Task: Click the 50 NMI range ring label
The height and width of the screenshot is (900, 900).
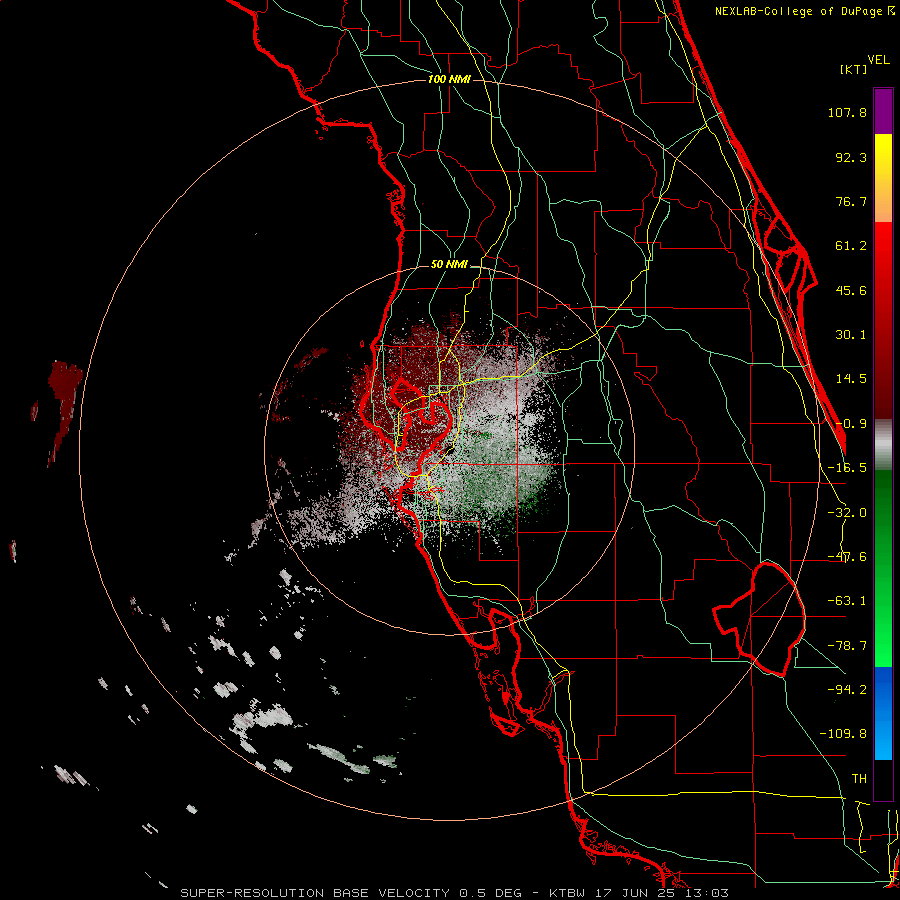Action: (449, 265)
